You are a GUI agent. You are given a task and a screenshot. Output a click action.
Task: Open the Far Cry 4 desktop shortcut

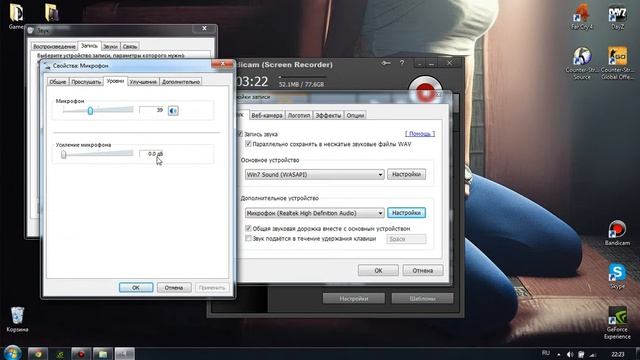[x=582, y=17]
